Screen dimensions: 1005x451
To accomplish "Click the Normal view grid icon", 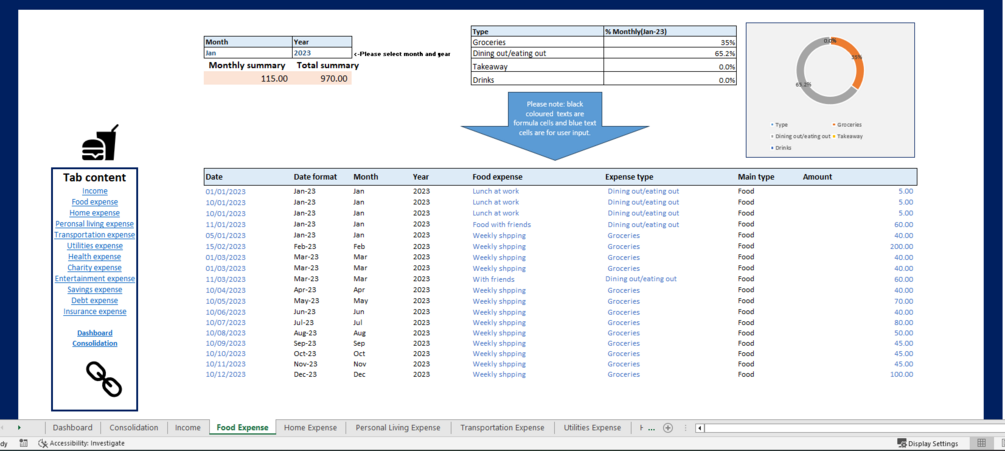I will [x=981, y=443].
